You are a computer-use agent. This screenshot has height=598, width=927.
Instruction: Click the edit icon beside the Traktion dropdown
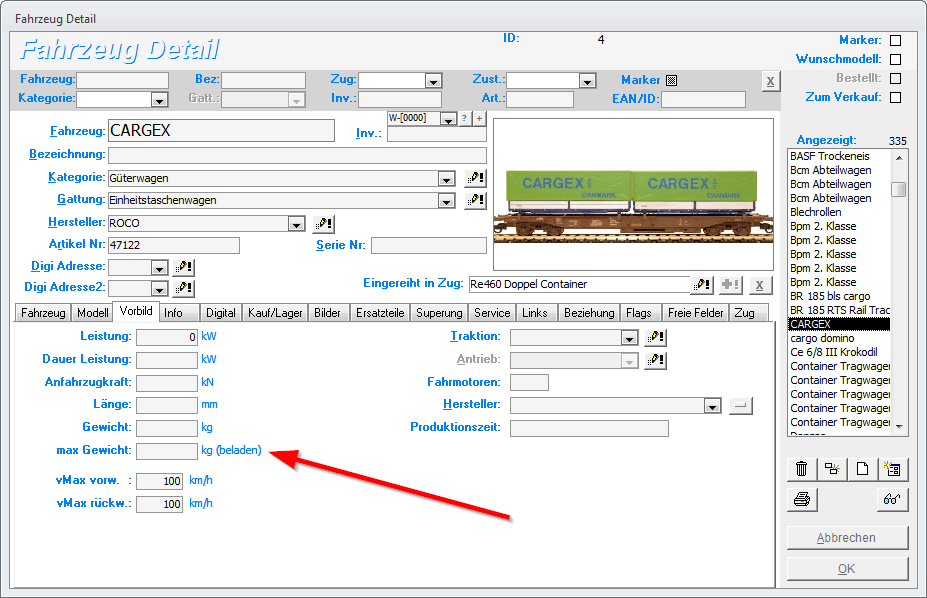click(x=656, y=337)
